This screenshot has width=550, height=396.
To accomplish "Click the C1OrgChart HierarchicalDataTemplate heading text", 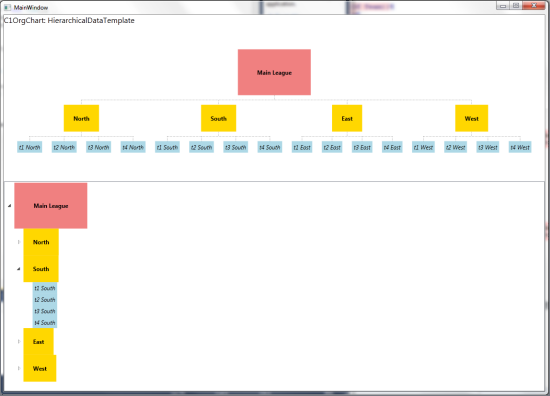I will click(69, 20).
